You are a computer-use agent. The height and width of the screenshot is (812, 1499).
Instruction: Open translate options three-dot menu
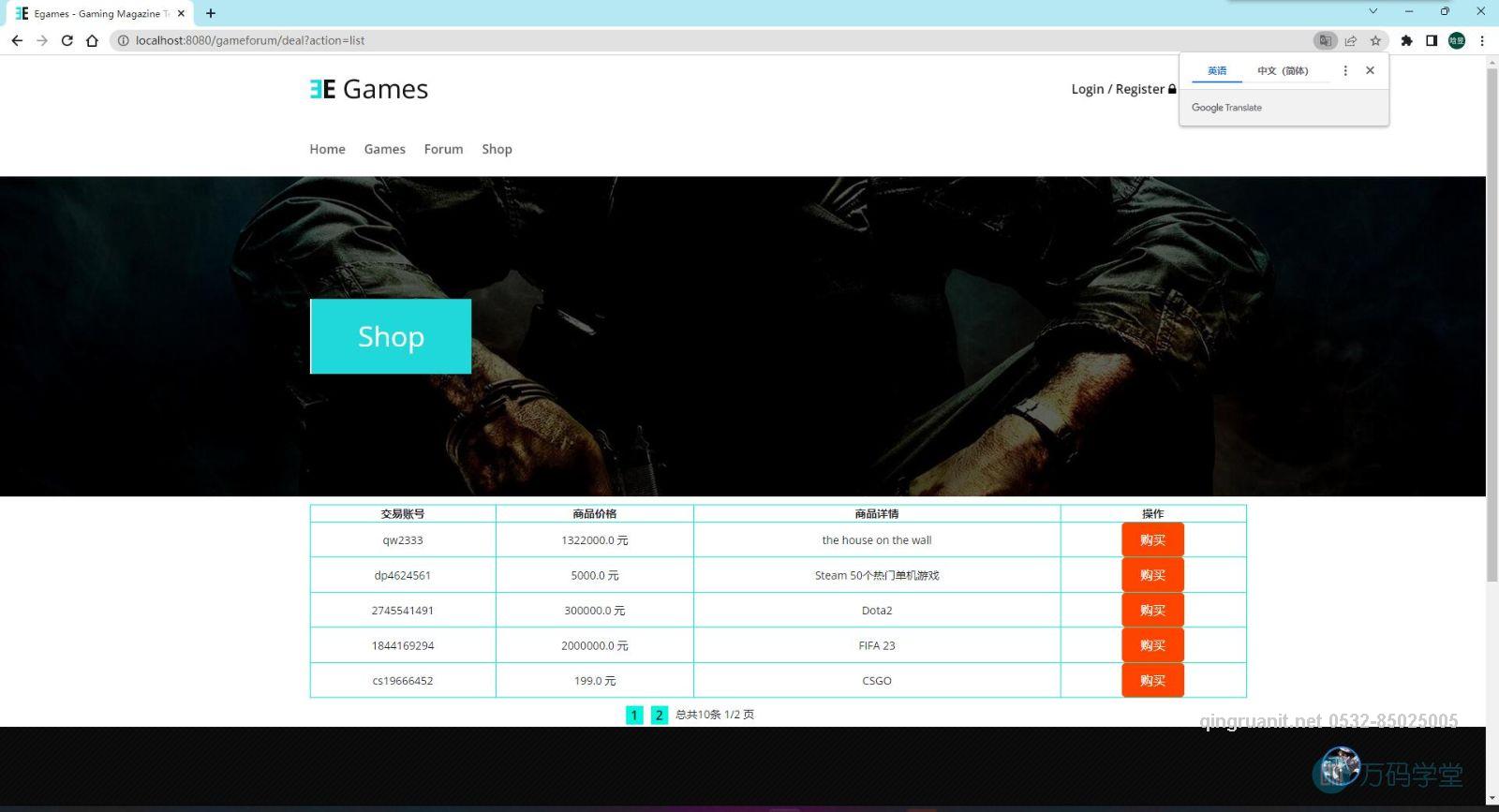point(1345,70)
